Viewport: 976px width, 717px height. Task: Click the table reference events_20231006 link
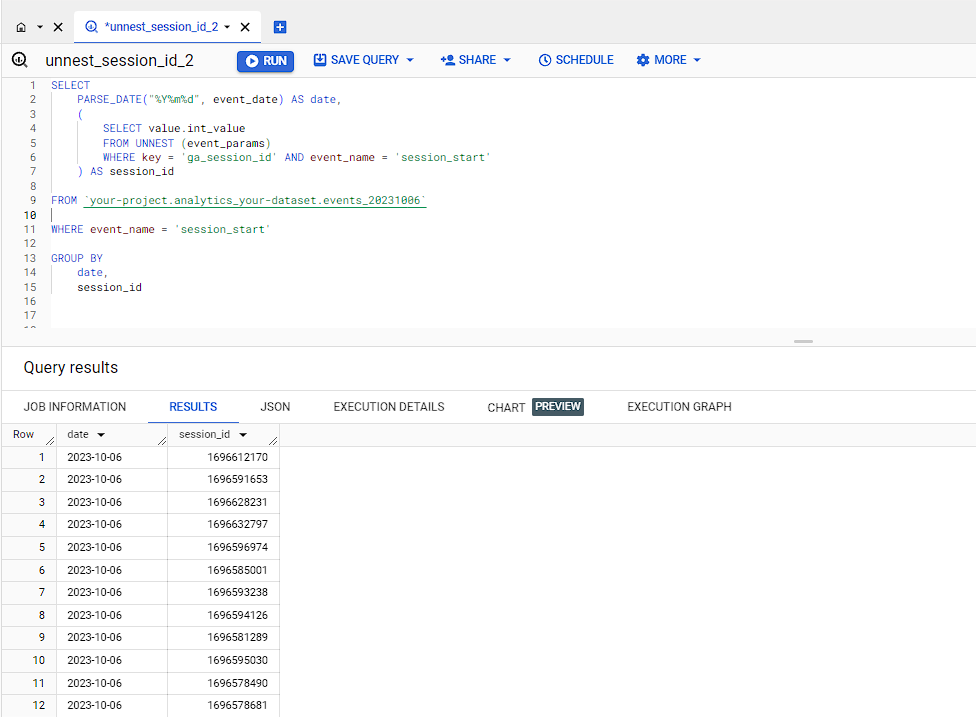click(255, 200)
